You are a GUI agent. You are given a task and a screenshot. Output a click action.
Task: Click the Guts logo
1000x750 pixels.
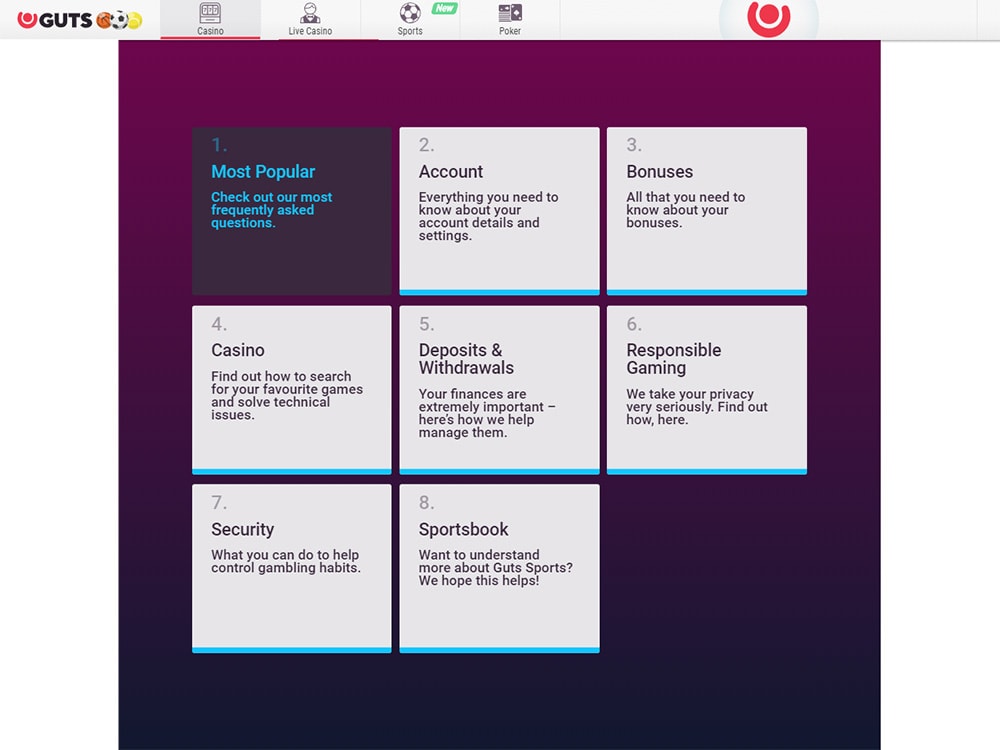(79, 20)
